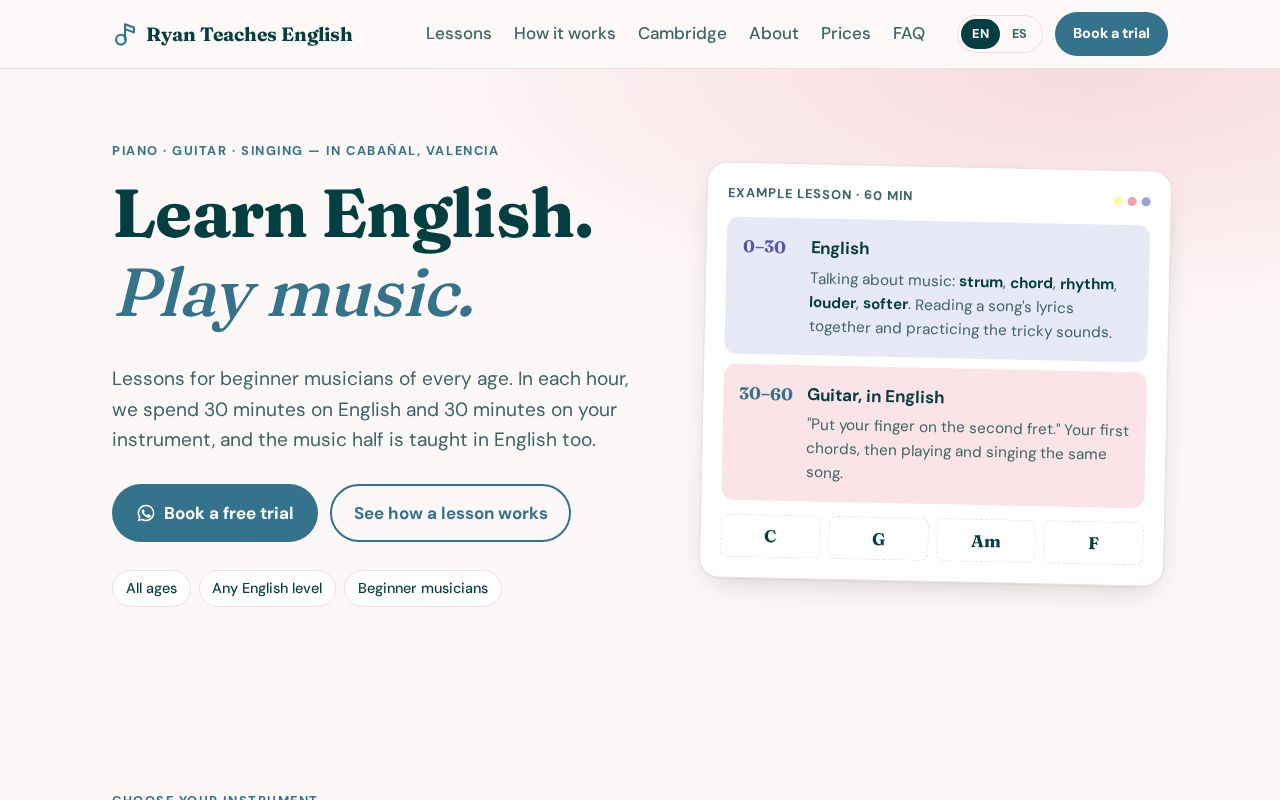Open the FAQ nav link

[x=909, y=33]
